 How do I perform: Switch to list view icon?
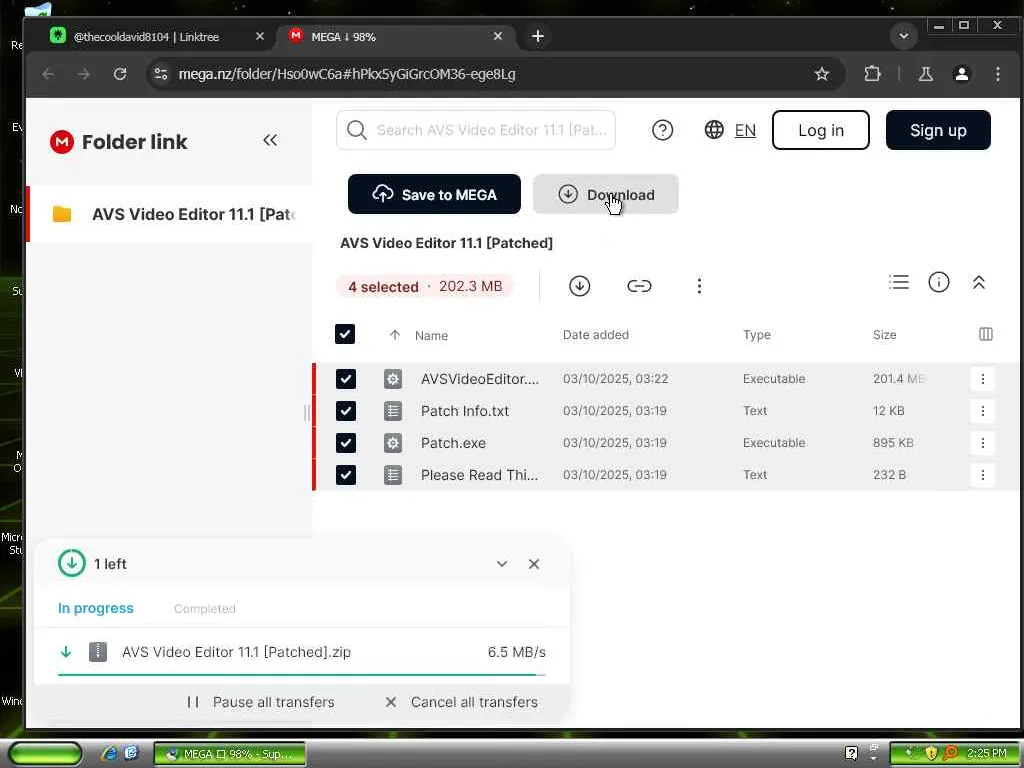pyautogui.click(x=899, y=282)
